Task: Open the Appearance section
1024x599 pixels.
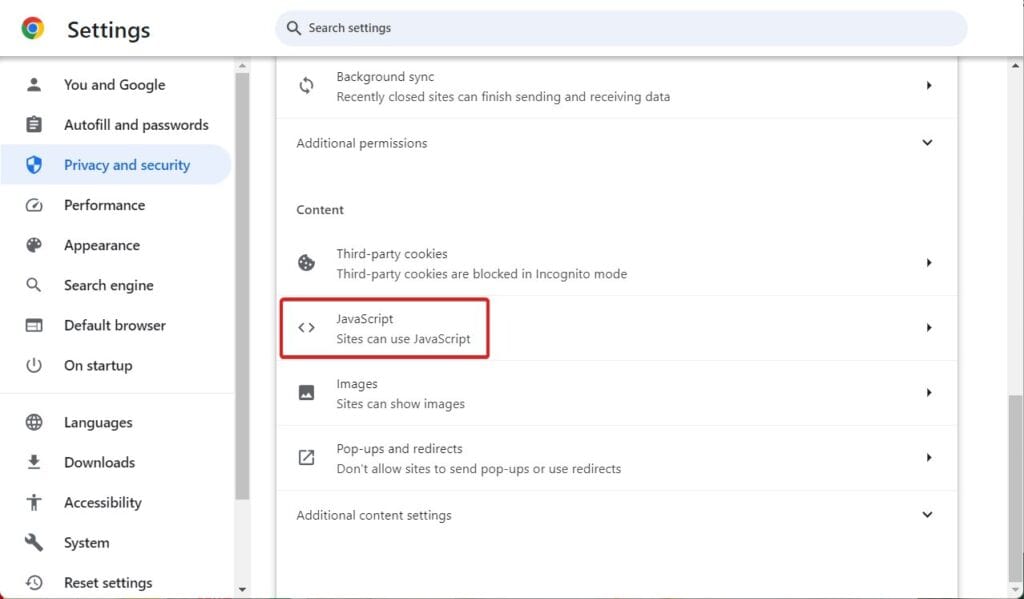Action: pos(115,245)
